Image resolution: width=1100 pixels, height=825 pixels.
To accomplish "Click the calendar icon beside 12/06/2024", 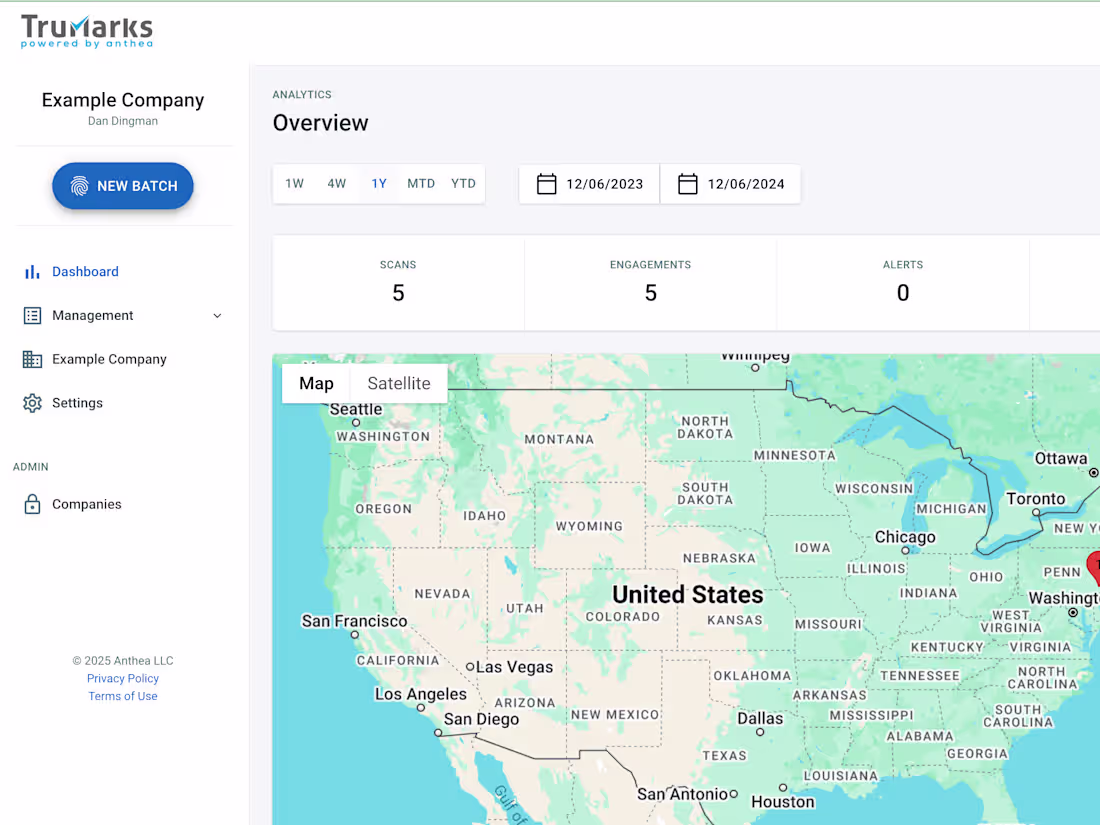I will (x=688, y=184).
